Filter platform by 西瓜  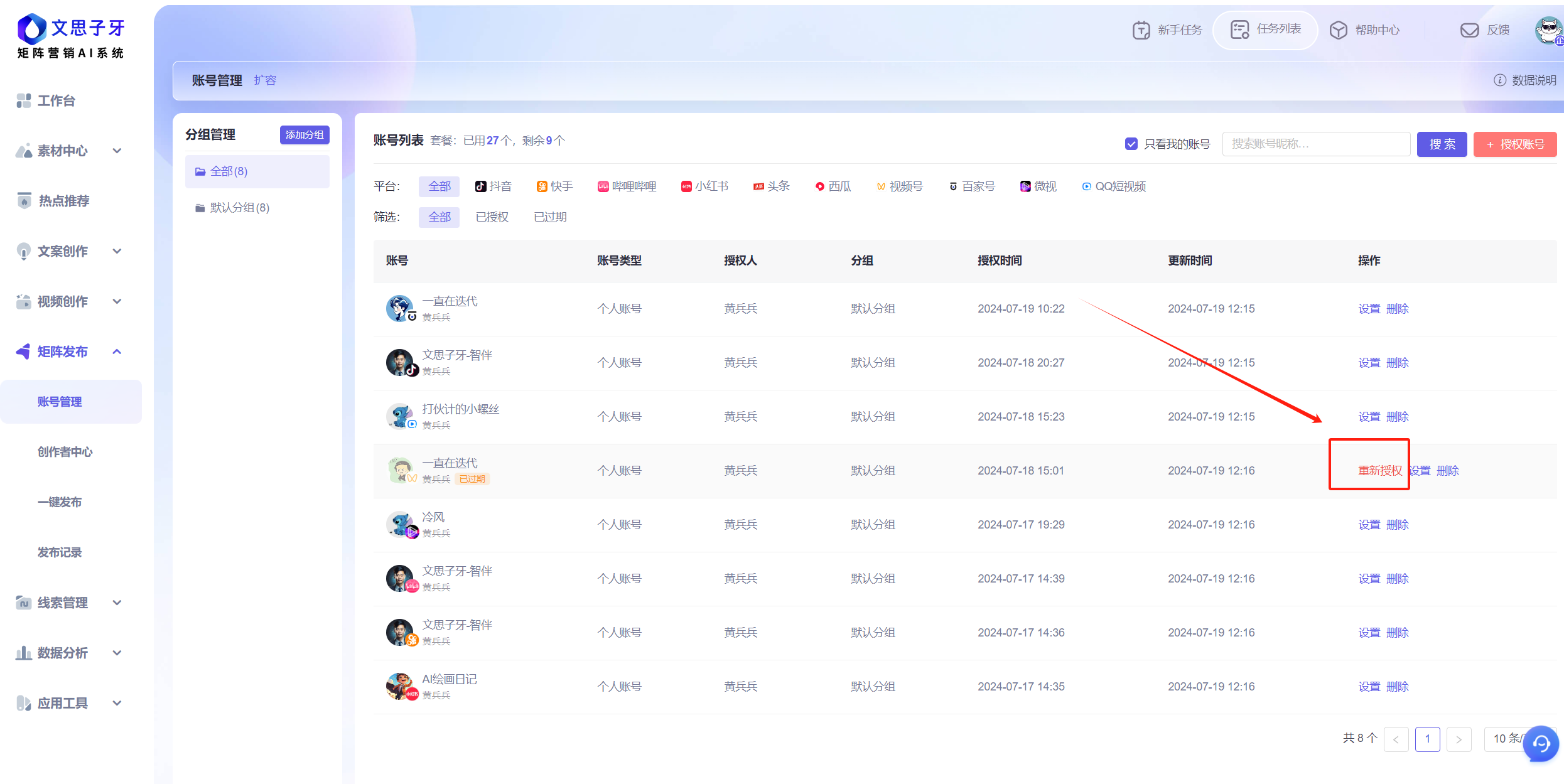(833, 186)
